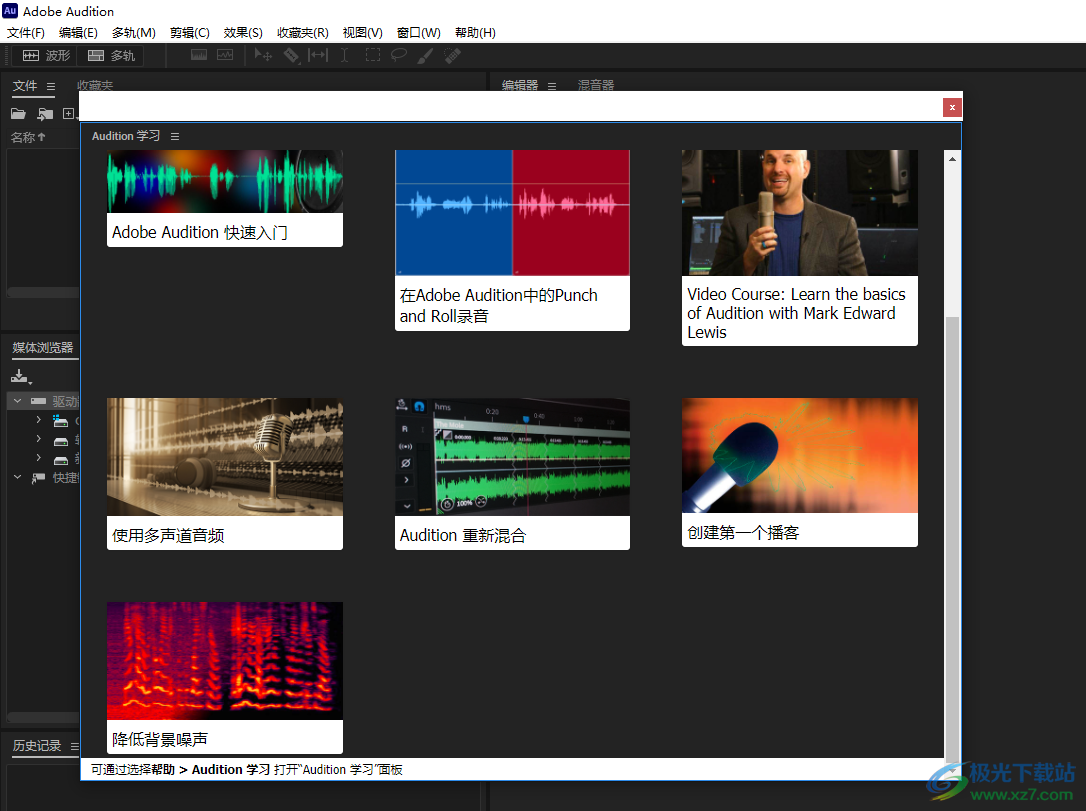This screenshot has height=811, width=1086.
Task: Click the 多轨 button
Action: (x=110, y=55)
